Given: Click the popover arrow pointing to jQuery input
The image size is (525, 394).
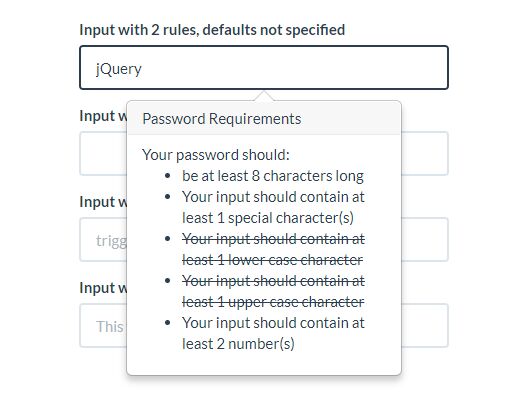Looking at the screenshot, I should tap(264, 95).
